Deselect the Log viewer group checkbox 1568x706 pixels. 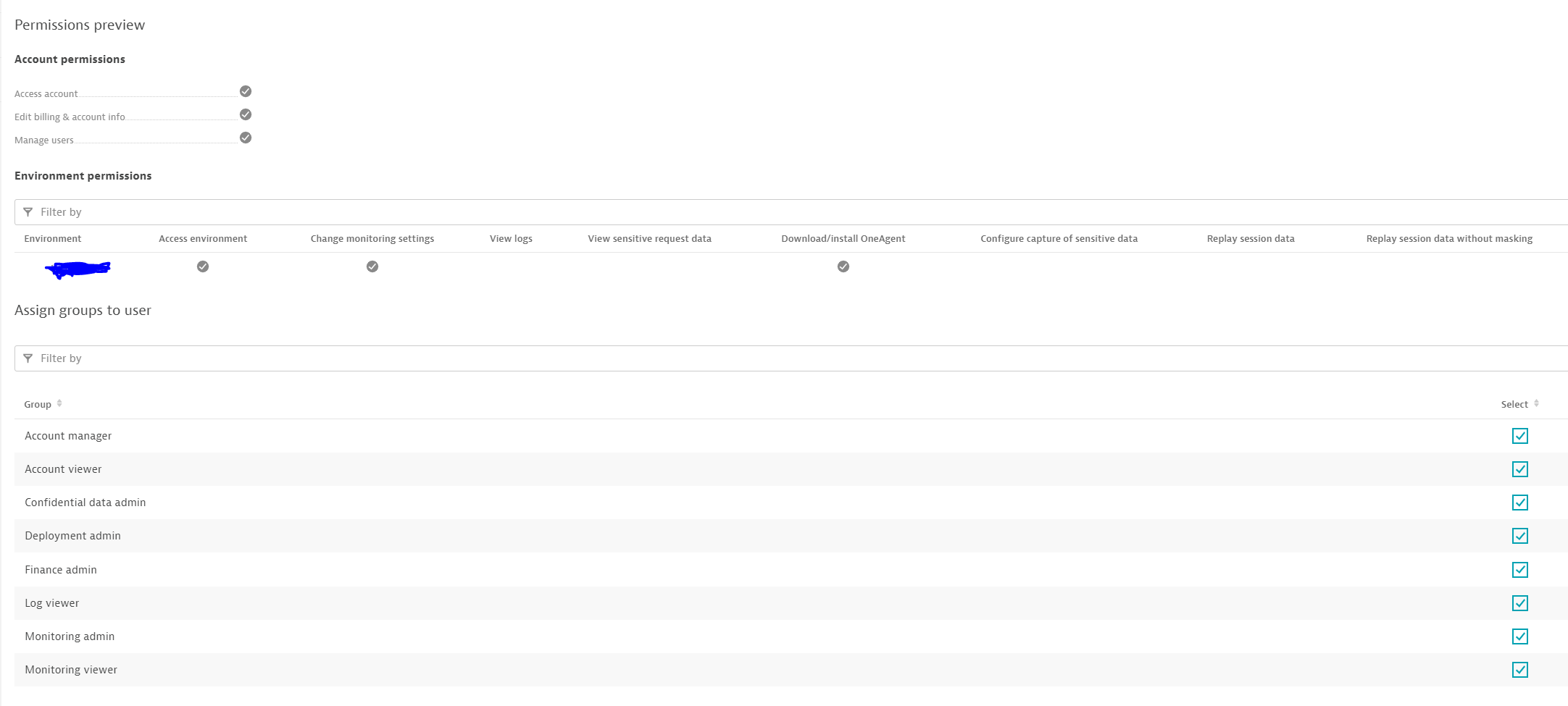(1519, 603)
